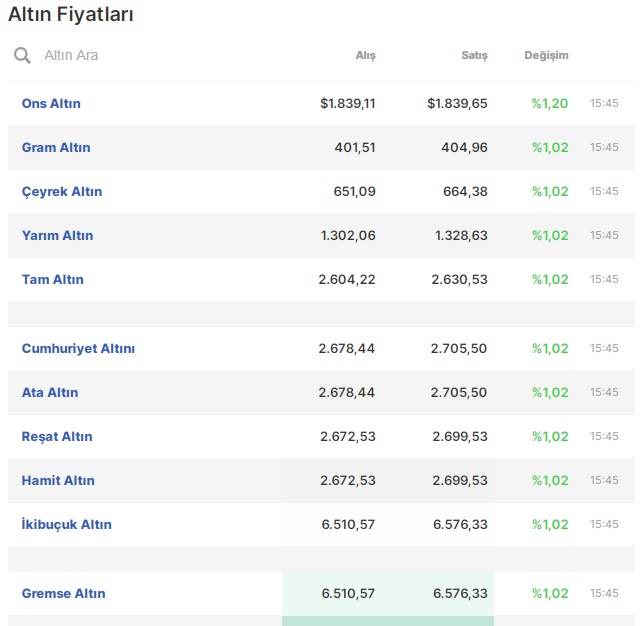Click Çeyrek Altın sell price 664,38
Viewport: 640px width, 626px height.
click(x=465, y=191)
